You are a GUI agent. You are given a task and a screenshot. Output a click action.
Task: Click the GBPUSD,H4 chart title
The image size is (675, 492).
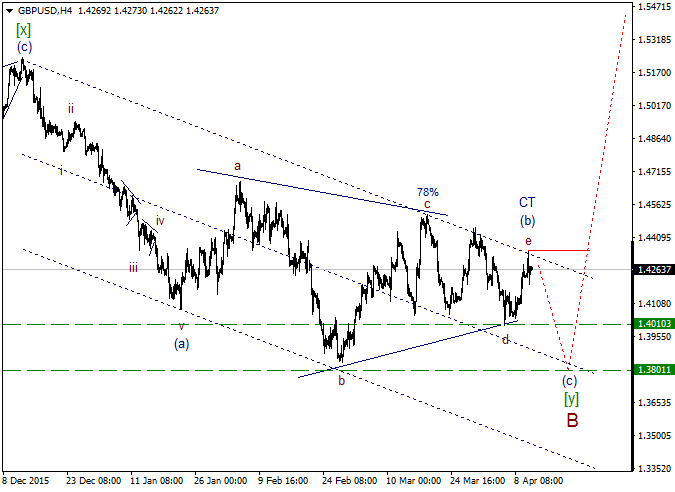pos(45,11)
